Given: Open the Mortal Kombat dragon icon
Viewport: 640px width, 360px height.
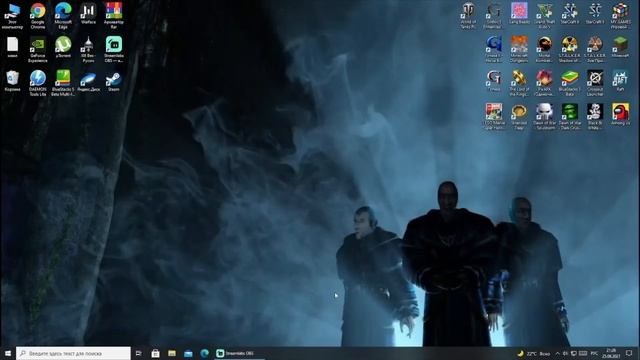Looking at the screenshot, I should click(544, 49).
